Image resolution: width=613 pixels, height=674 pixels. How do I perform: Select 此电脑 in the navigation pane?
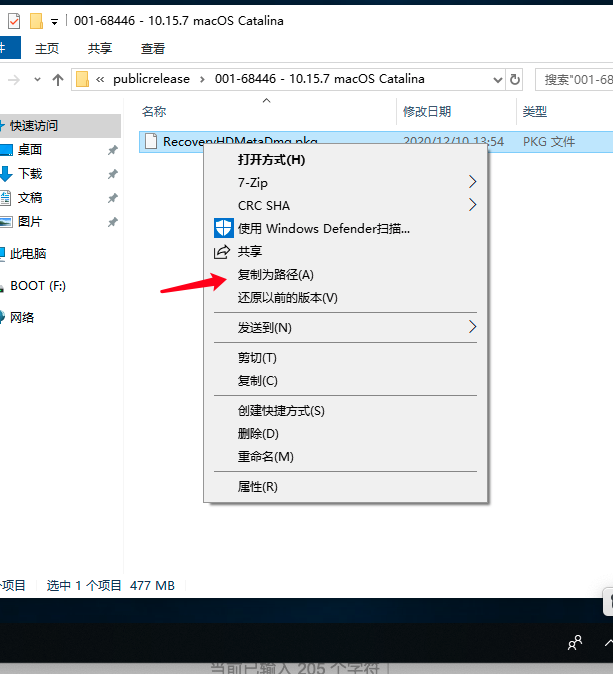coord(28,254)
